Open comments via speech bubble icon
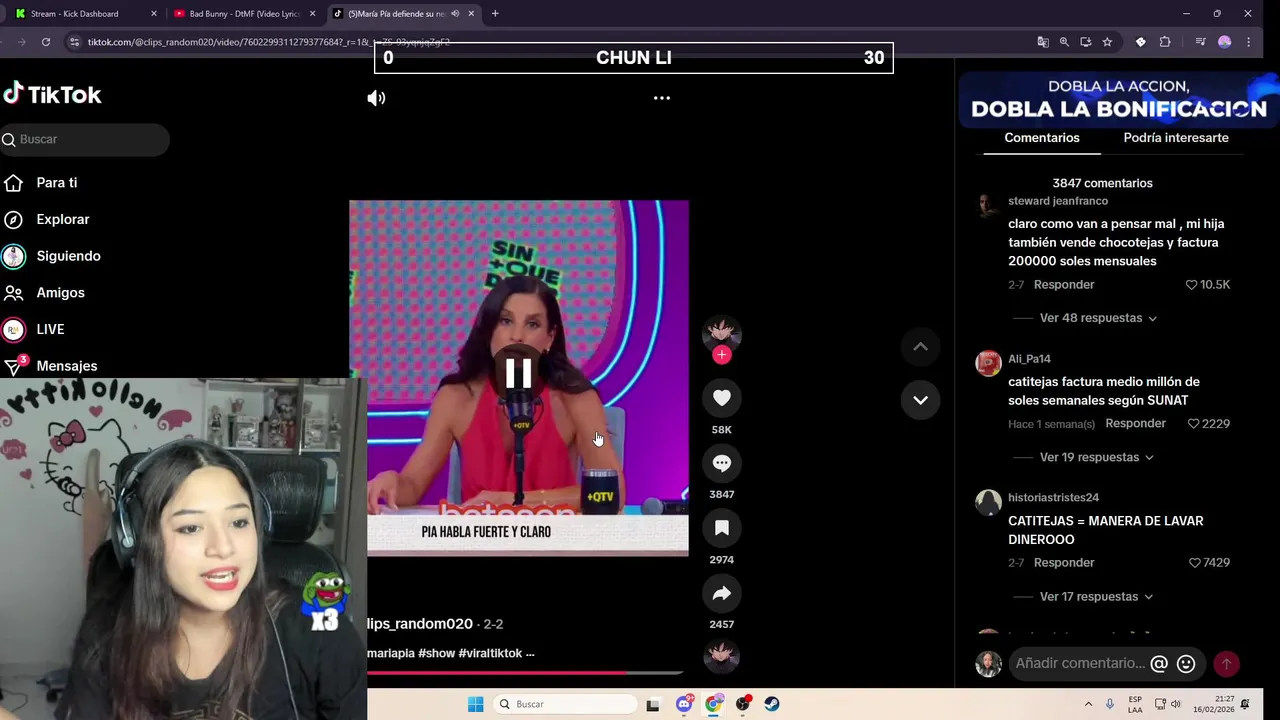Screen dimensions: 1280x720 point(721,463)
